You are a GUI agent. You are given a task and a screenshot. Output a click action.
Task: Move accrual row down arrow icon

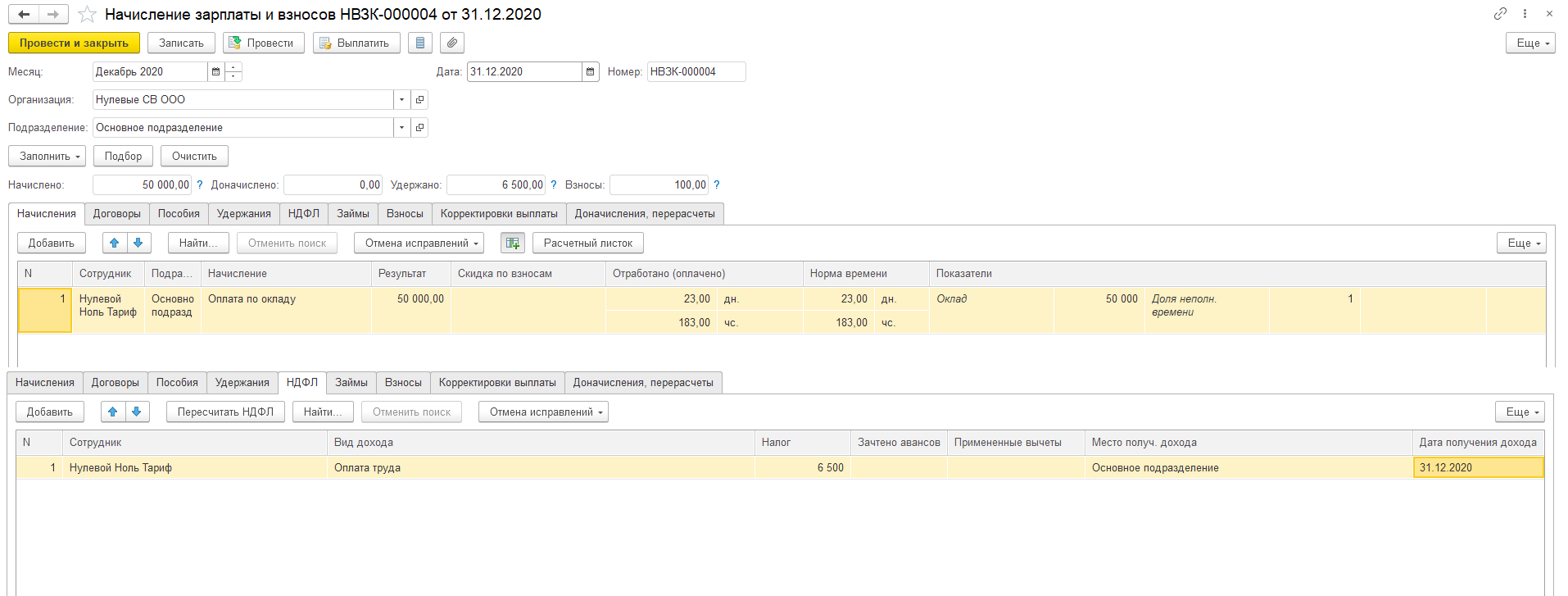(x=138, y=243)
